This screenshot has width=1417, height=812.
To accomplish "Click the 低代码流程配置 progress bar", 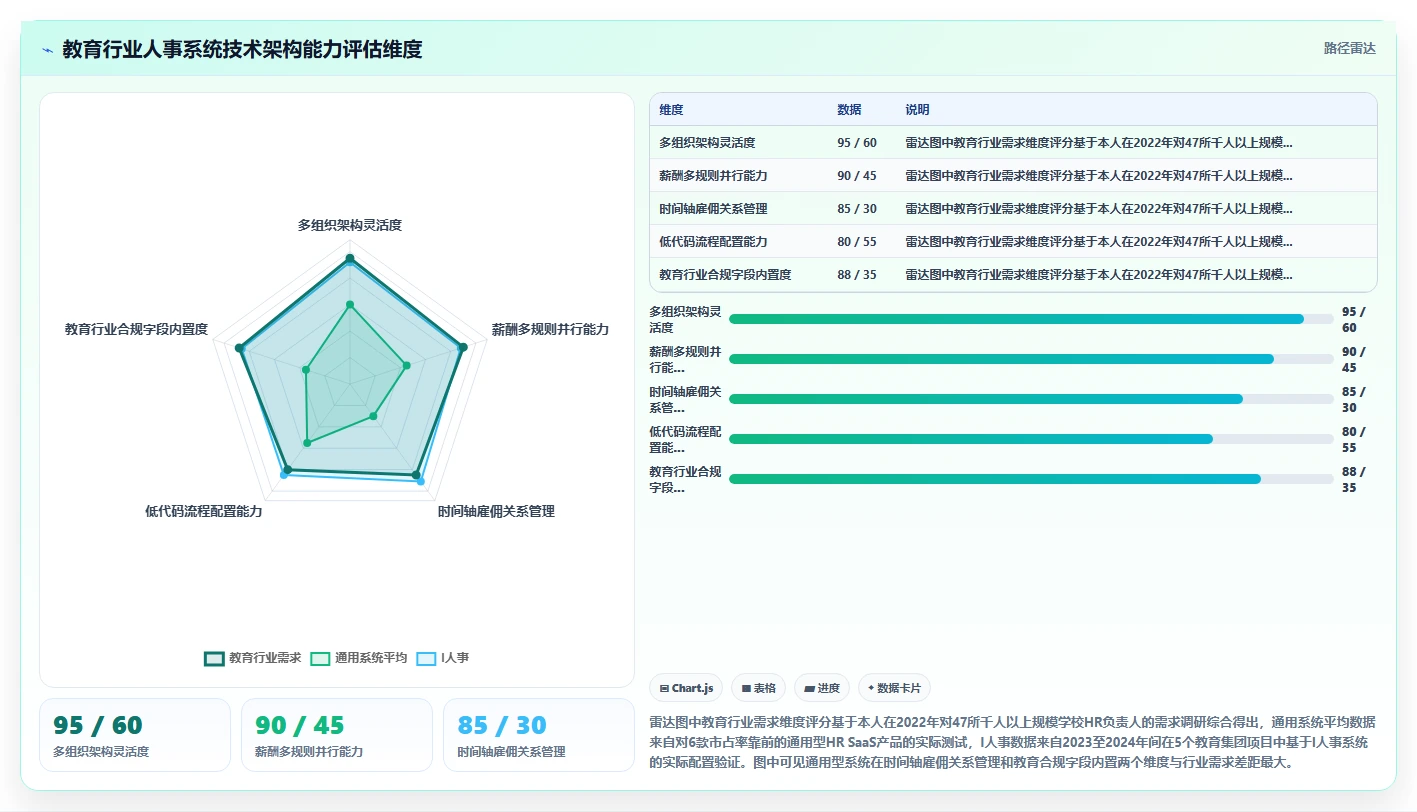I will [x=1031, y=439].
